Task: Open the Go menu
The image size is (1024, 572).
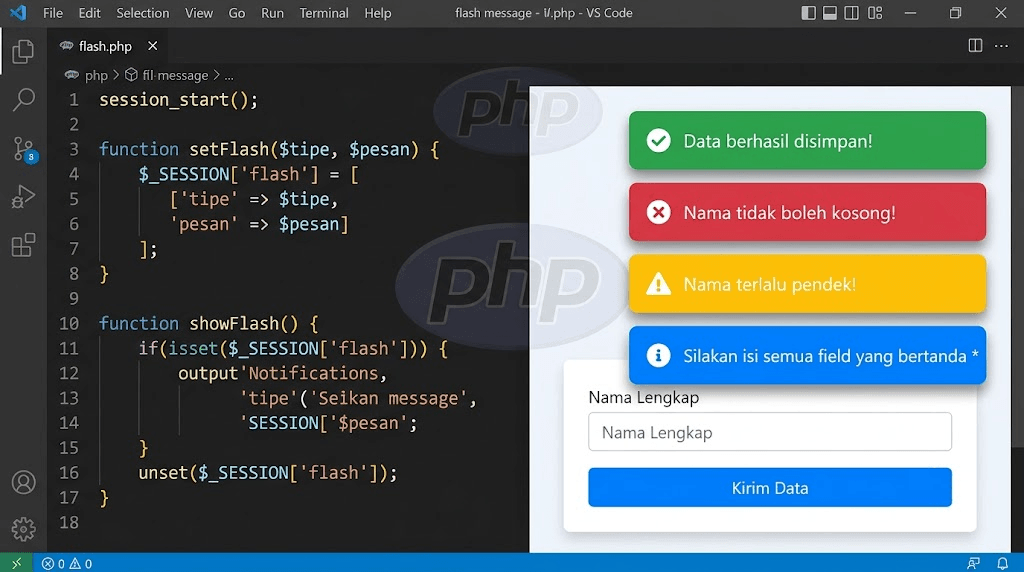Action: (236, 13)
